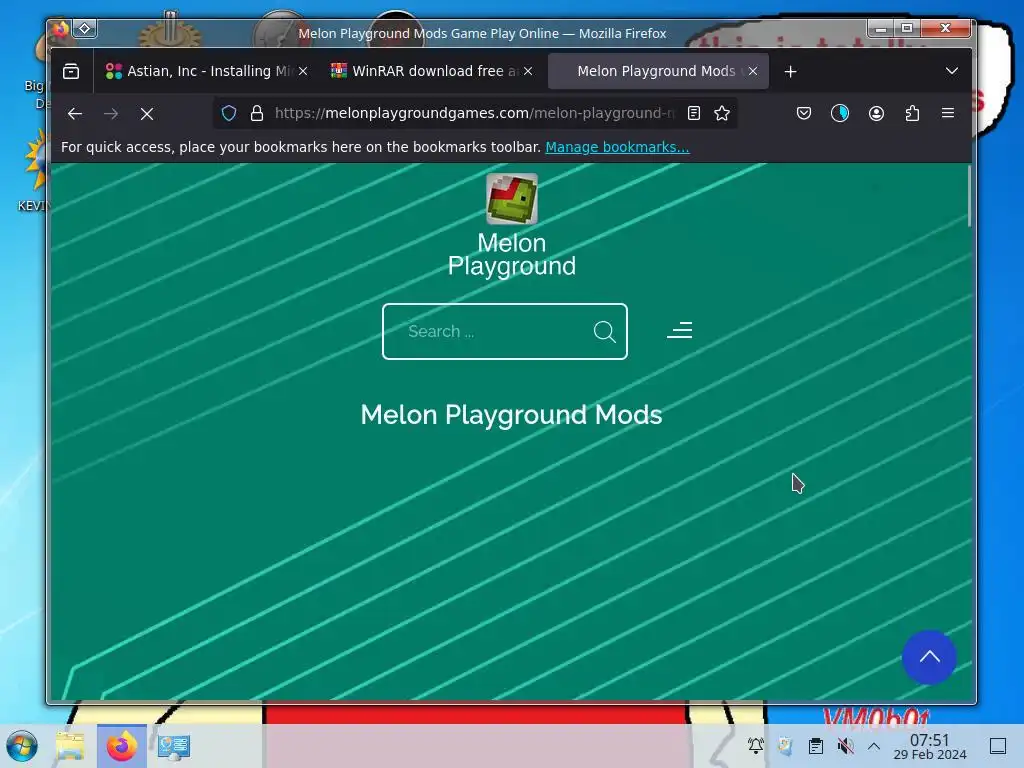Toggle the titlebar on-all-desktops pin button
This screenshot has width=1024, height=768.
pos(85,29)
